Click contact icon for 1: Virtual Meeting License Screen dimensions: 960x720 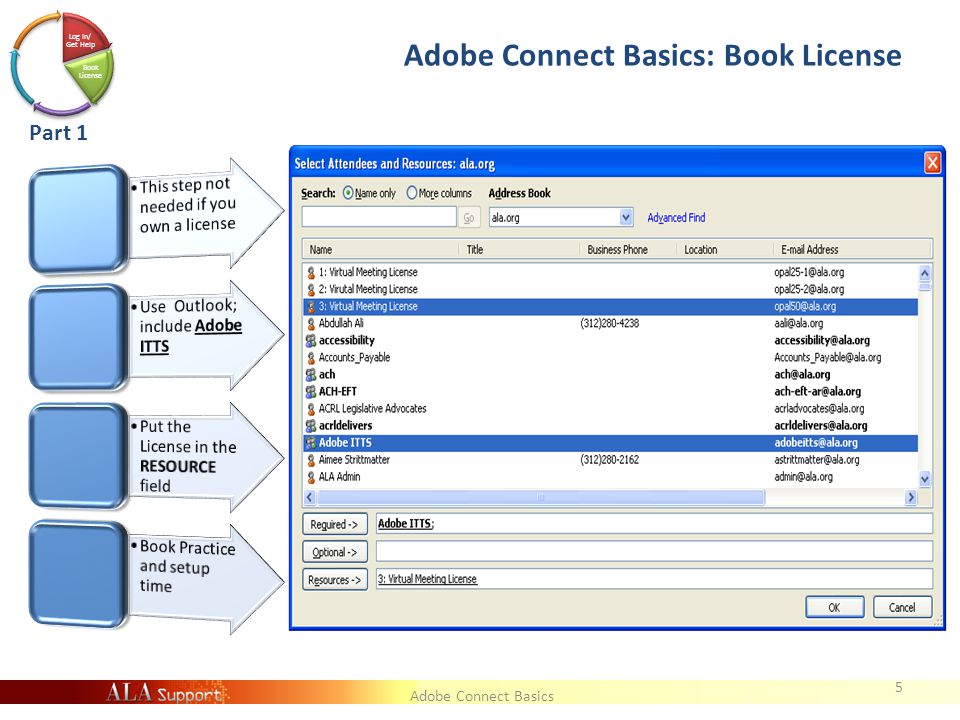(311, 272)
